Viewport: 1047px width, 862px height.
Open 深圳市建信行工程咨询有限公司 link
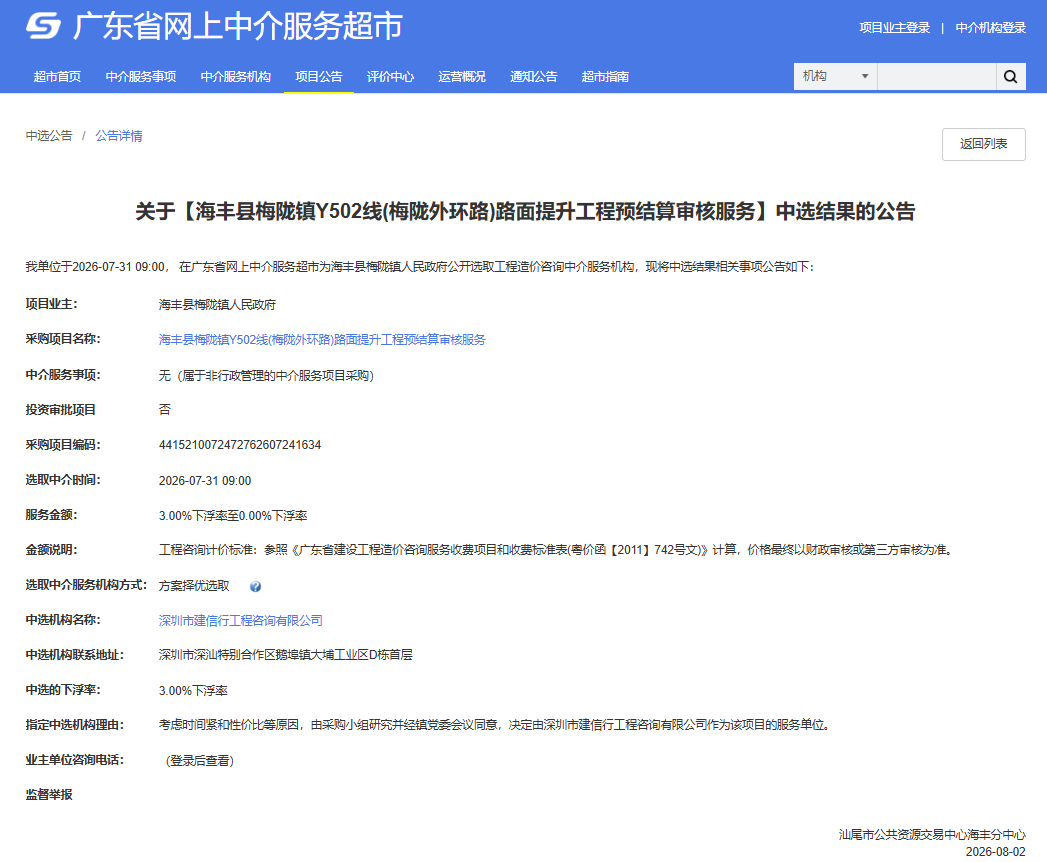(x=240, y=621)
